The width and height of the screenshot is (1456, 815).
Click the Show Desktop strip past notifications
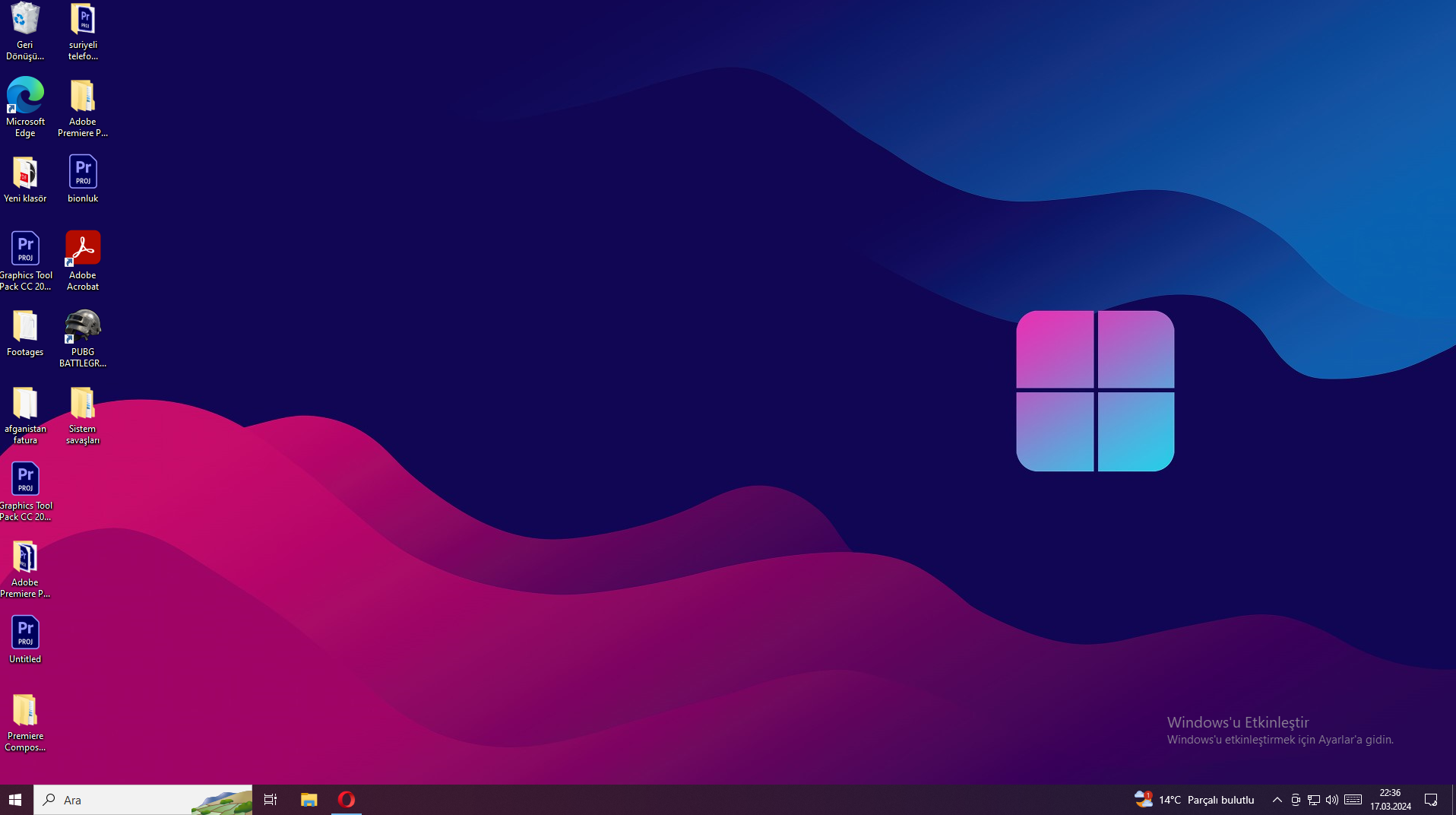pyautogui.click(x=1453, y=800)
